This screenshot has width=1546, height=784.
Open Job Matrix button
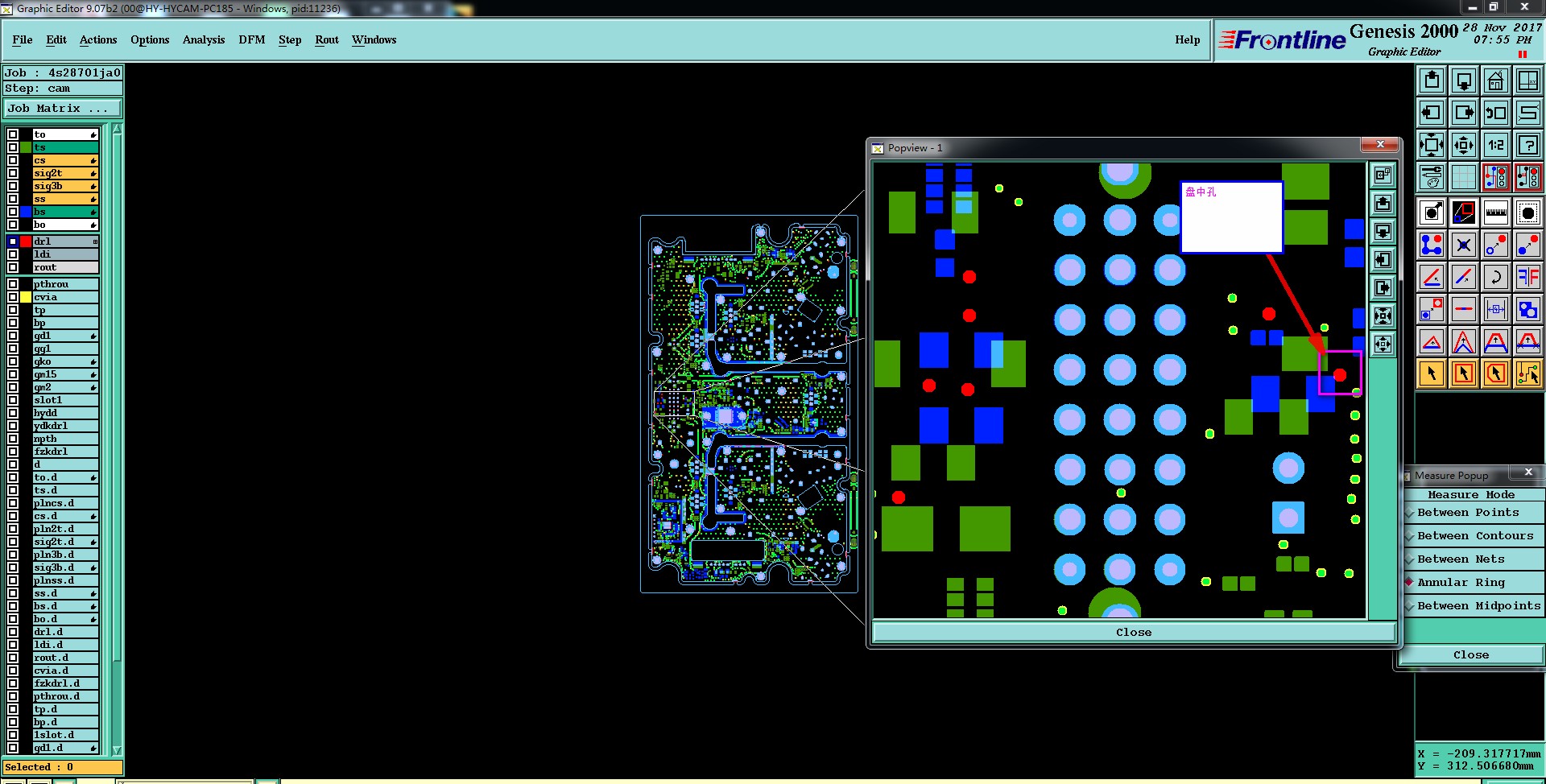click(64, 109)
